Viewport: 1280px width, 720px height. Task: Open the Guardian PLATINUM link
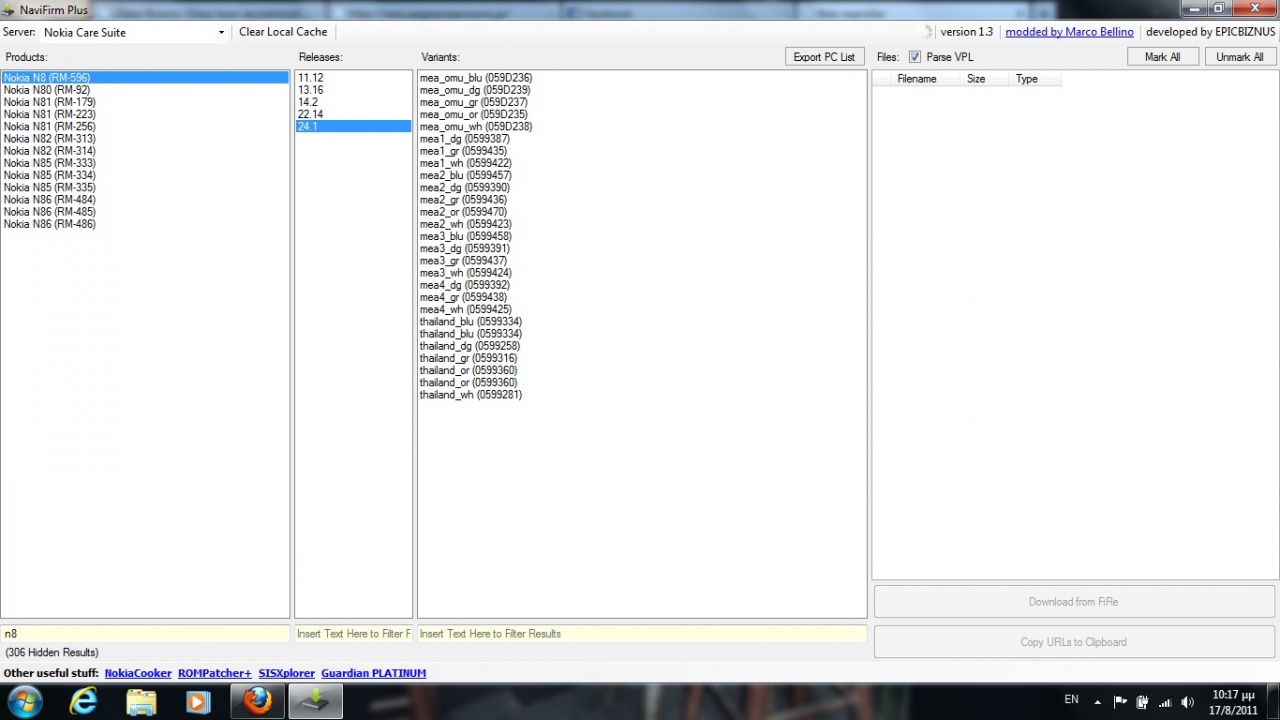pyautogui.click(x=374, y=673)
